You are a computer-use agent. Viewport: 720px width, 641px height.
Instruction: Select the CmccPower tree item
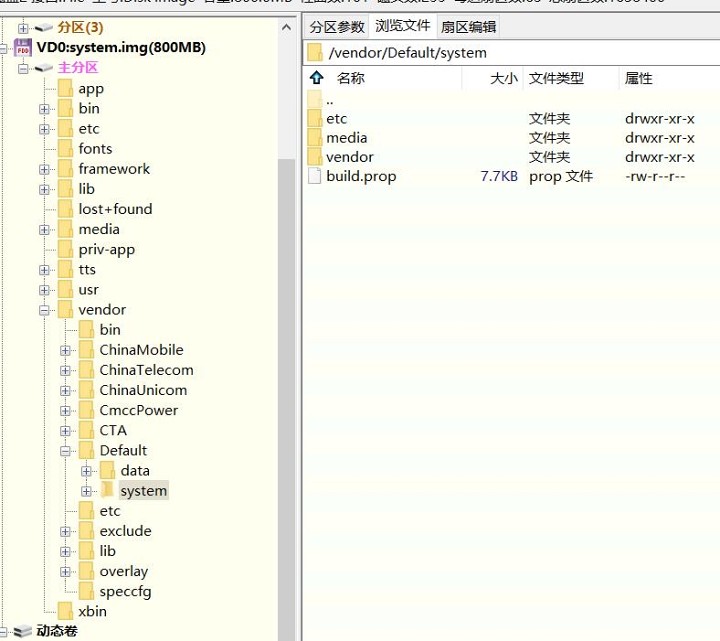(x=139, y=410)
